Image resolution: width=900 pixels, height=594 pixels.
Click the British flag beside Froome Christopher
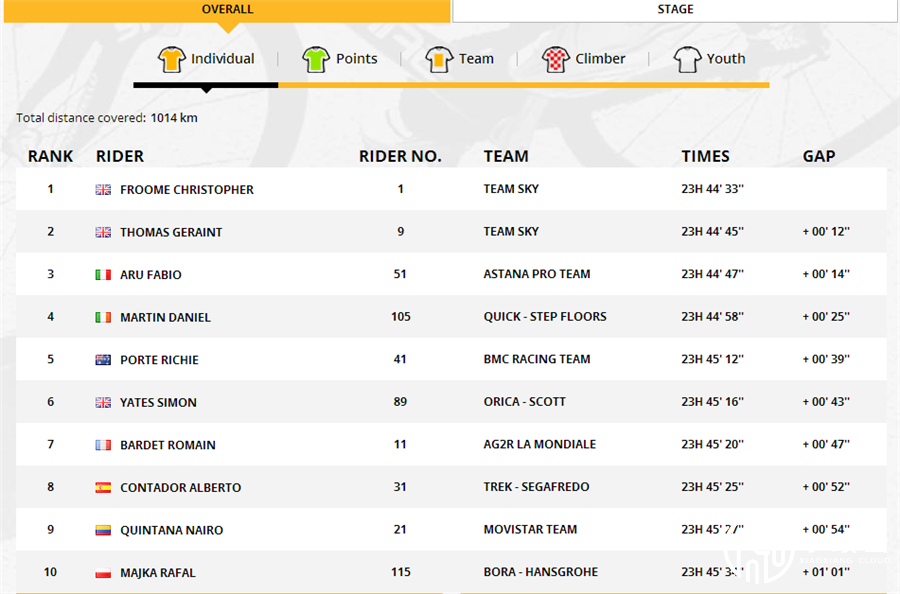tap(103, 189)
